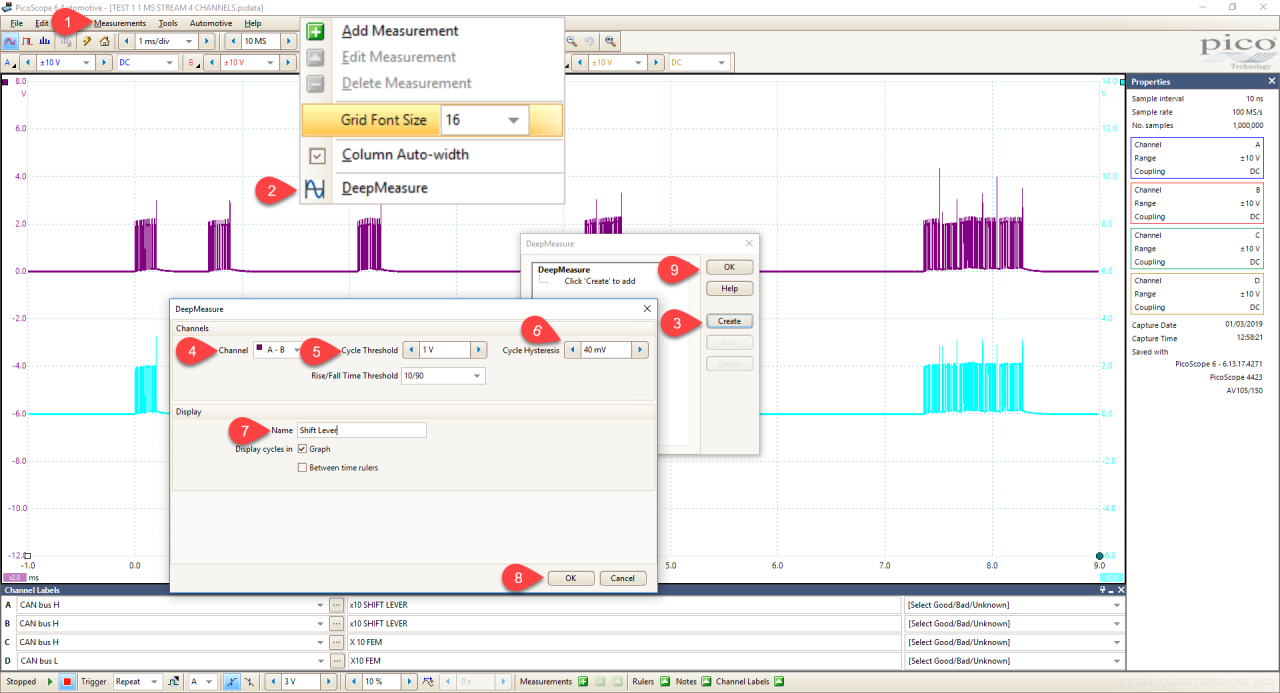Image resolution: width=1280 pixels, height=693 pixels.
Task: Click the Rulers icon in status bar
Action: point(663,682)
